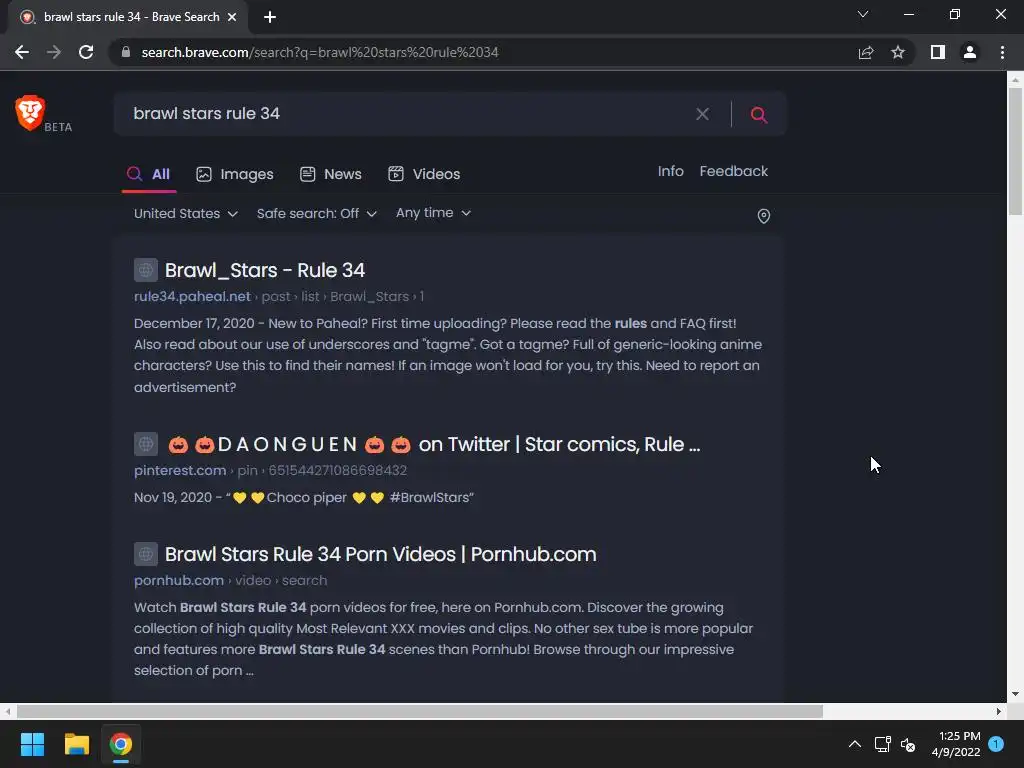The width and height of the screenshot is (1024, 768).
Task: Switch to the News tab
Action: click(x=330, y=174)
